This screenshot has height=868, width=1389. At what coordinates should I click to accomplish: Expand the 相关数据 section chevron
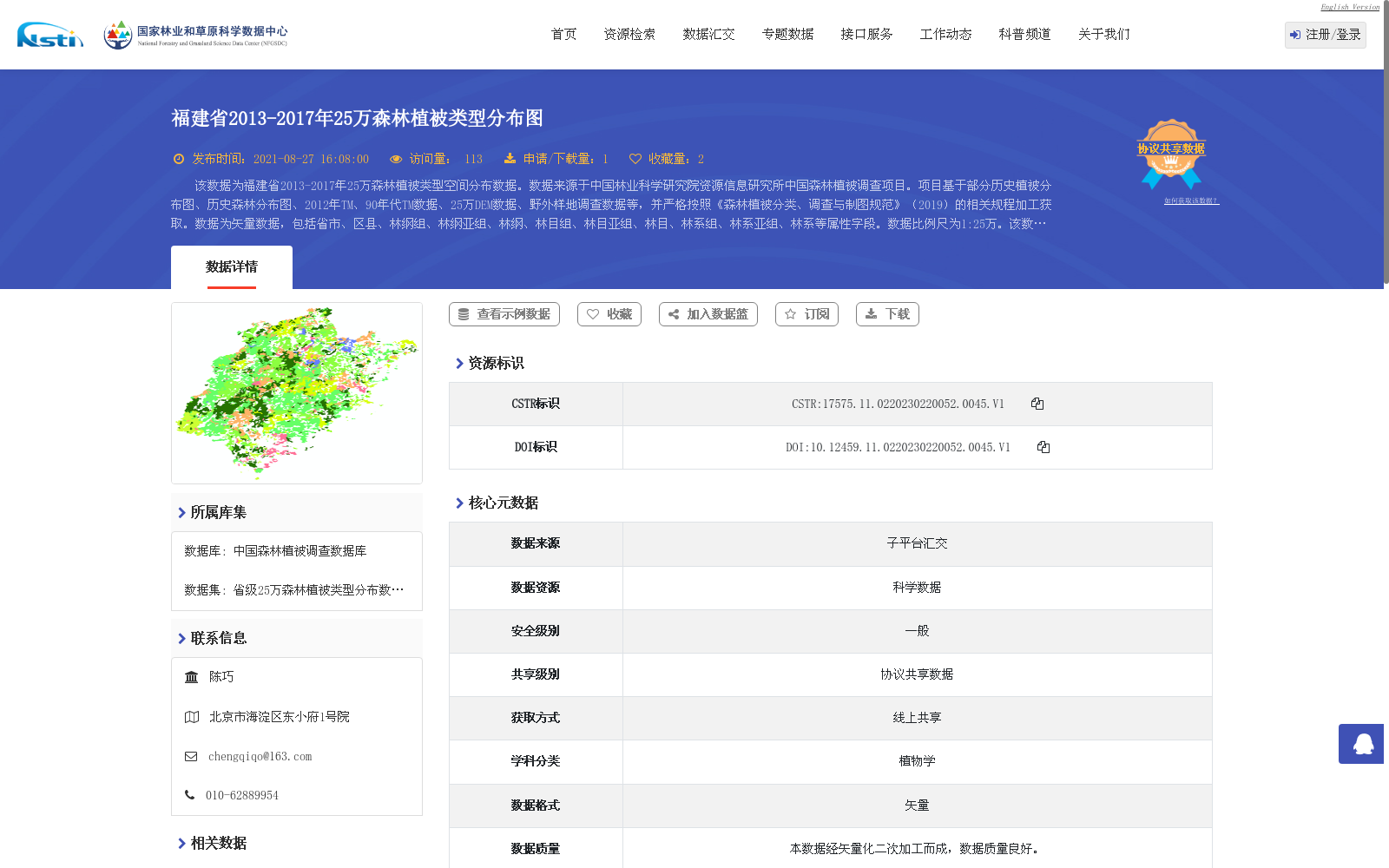tap(181, 844)
